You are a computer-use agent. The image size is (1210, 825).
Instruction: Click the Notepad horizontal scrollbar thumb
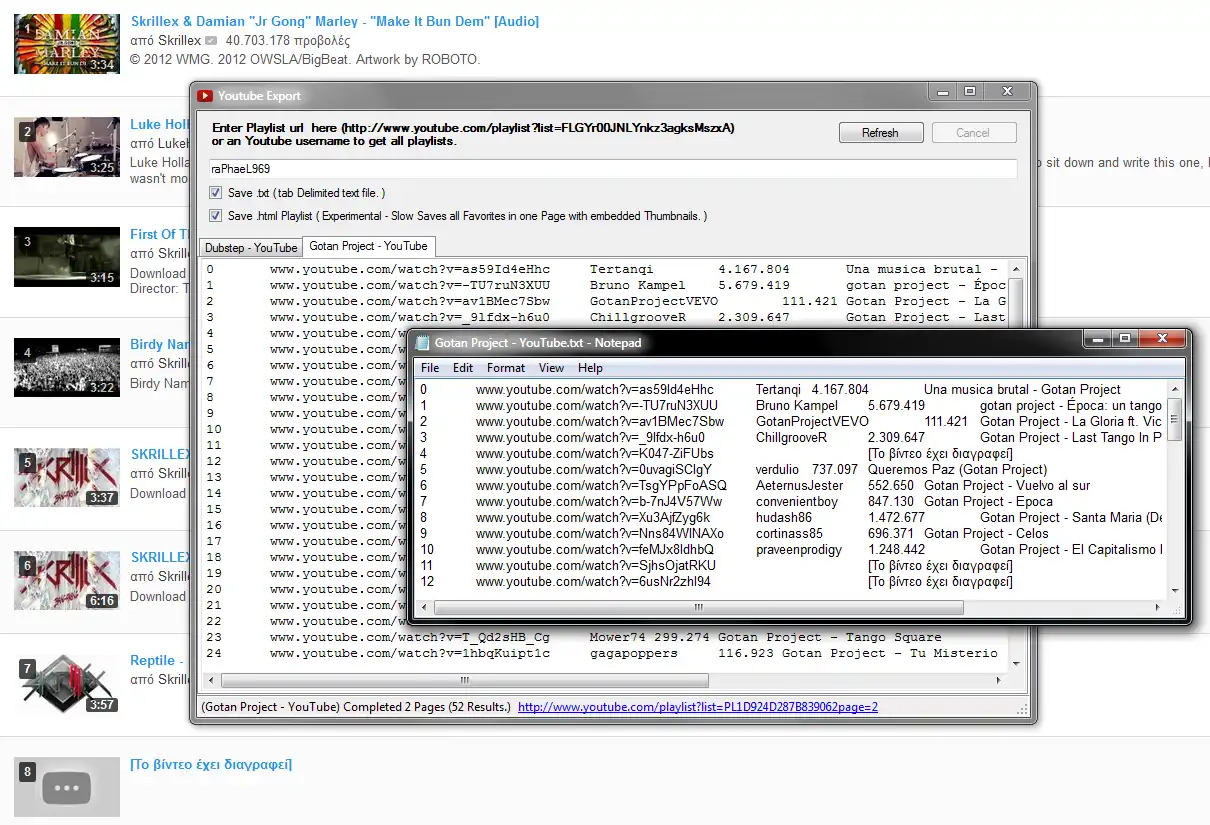click(x=699, y=607)
